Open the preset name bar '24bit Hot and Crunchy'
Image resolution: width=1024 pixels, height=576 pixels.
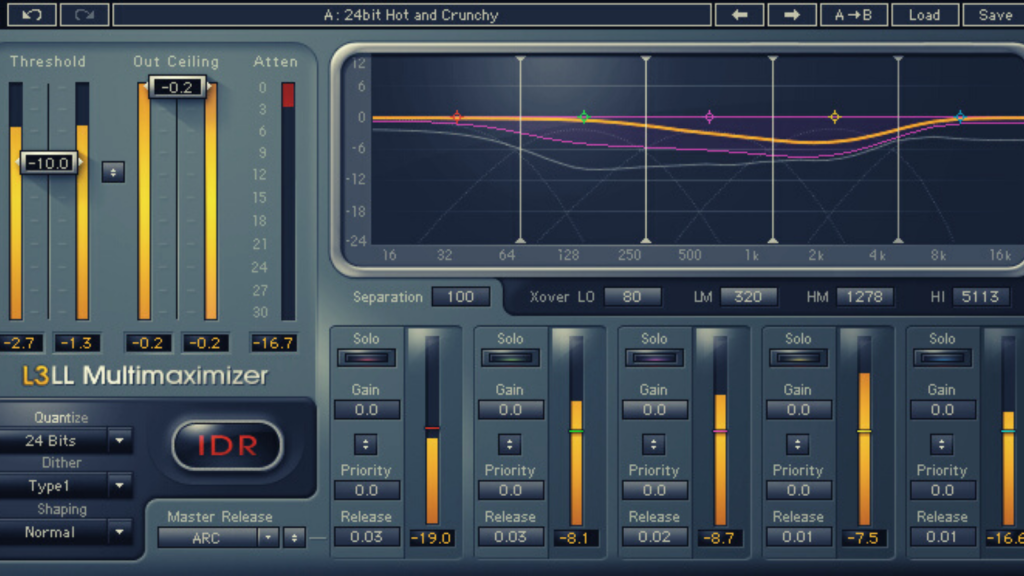[x=411, y=14]
